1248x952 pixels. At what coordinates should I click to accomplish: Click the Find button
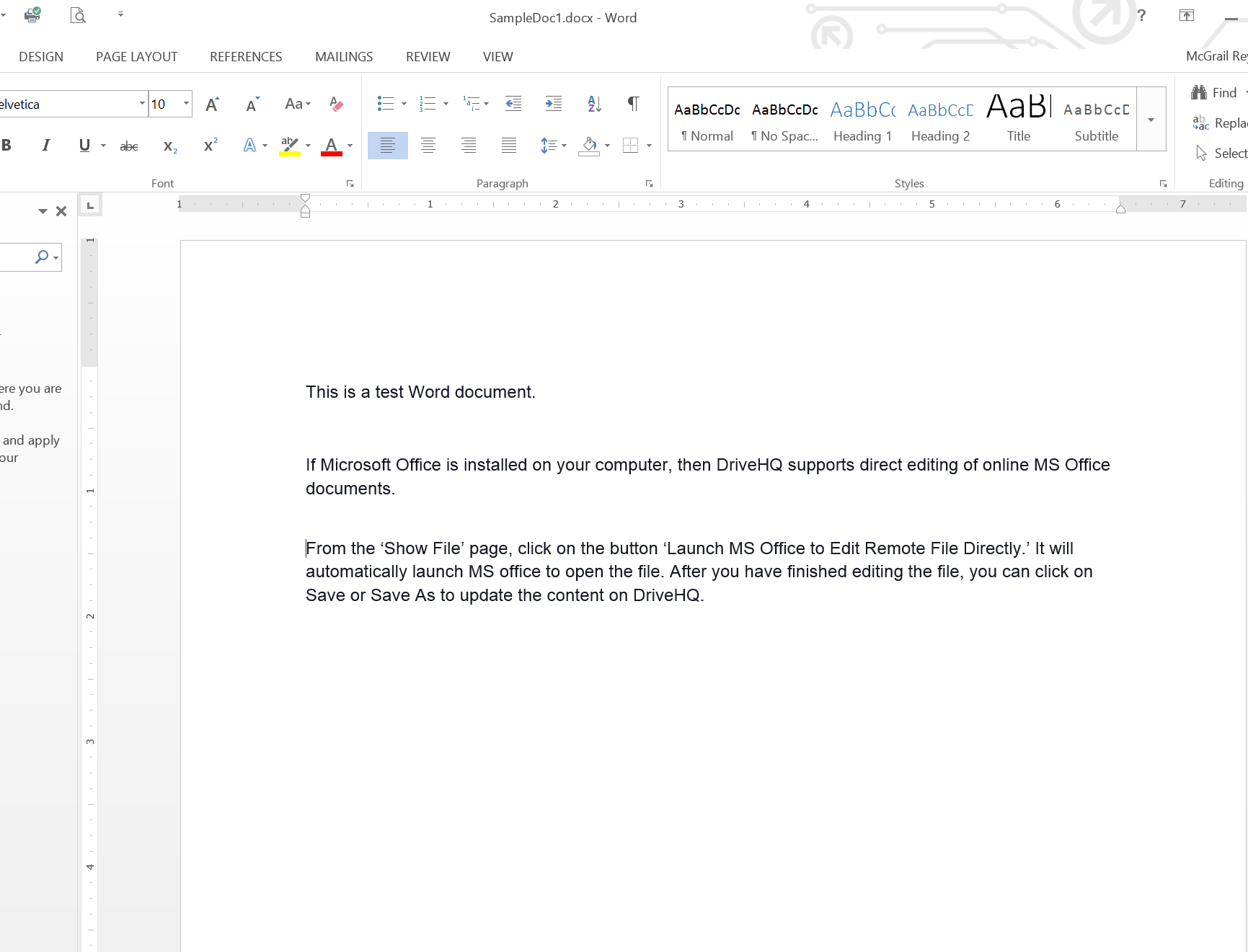[x=1217, y=92]
